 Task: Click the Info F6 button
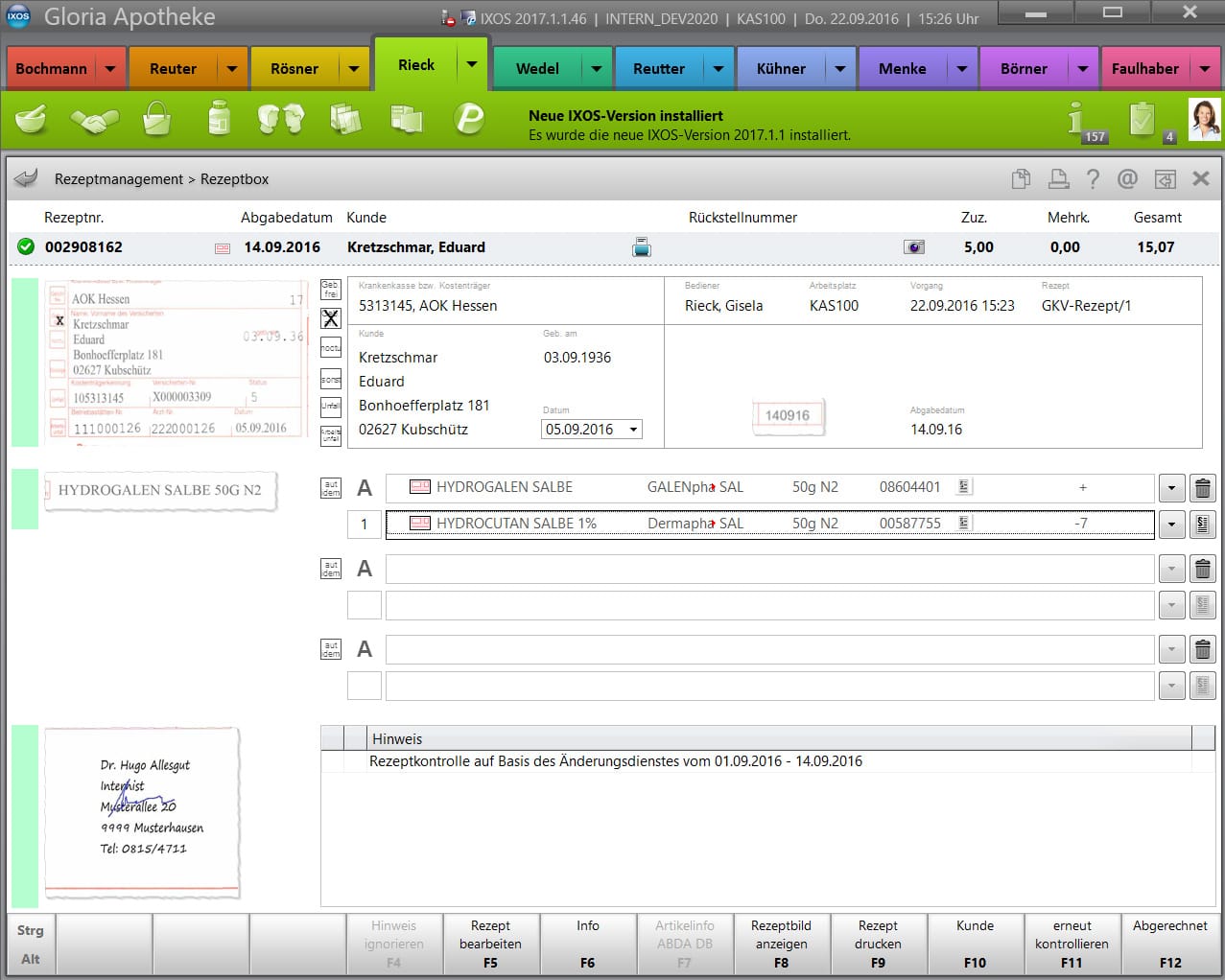pos(588,944)
